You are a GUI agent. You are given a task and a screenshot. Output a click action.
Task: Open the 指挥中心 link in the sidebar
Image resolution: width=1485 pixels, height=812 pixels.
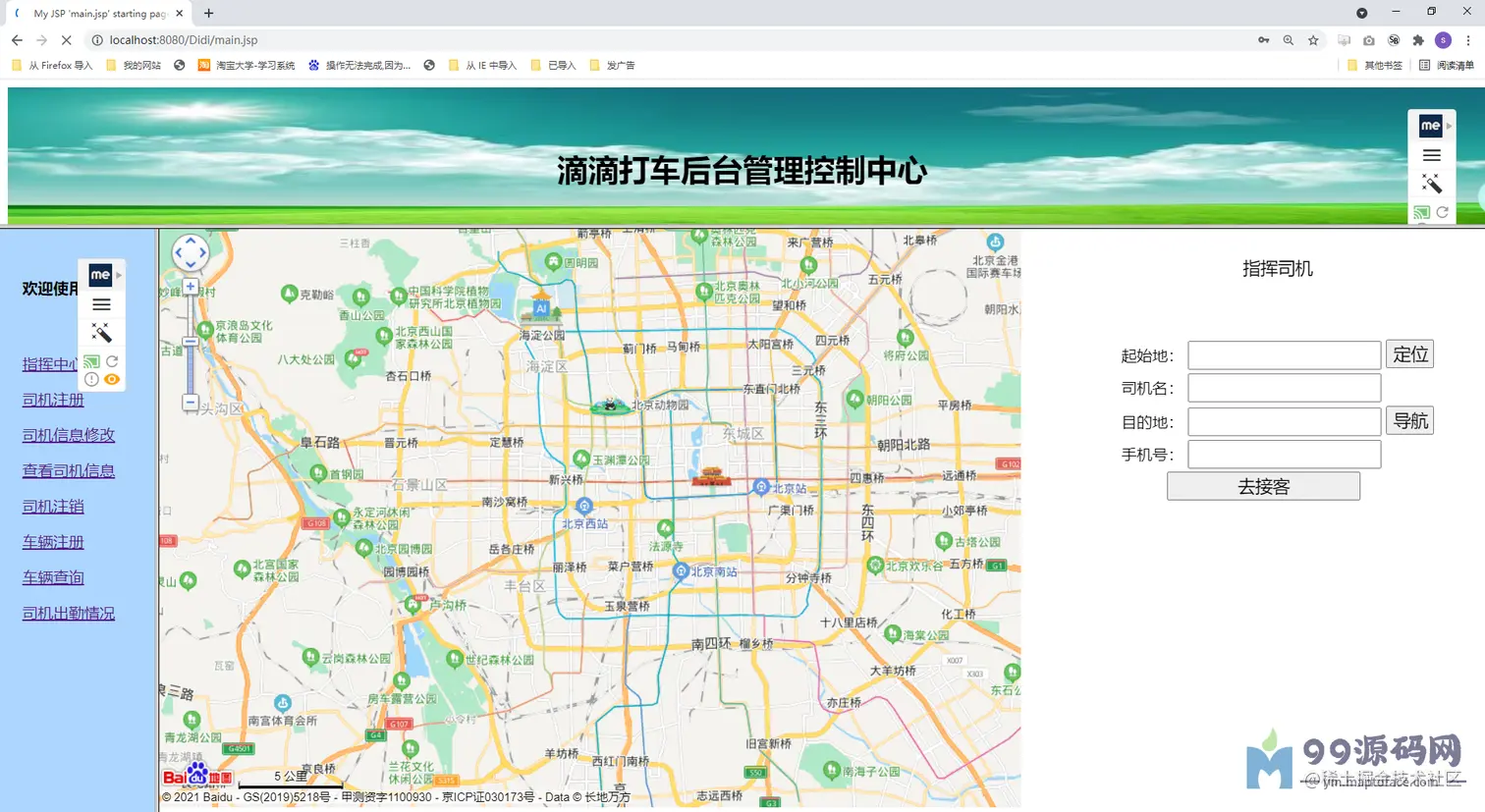50,364
